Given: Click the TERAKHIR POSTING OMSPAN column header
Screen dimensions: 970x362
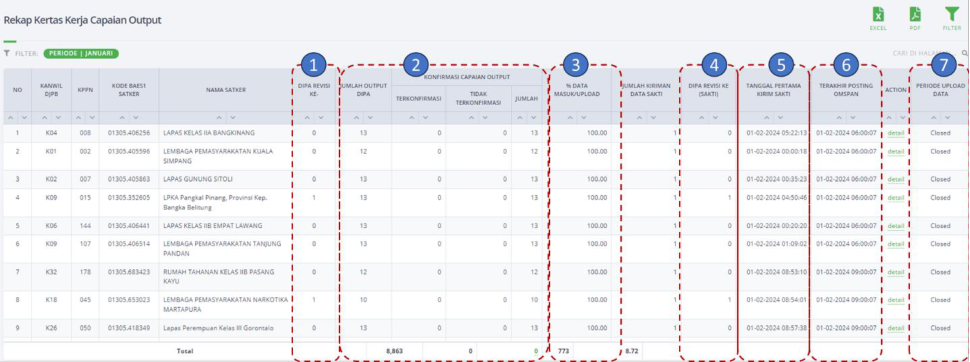Looking at the screenshot, I should coord(846,90).
